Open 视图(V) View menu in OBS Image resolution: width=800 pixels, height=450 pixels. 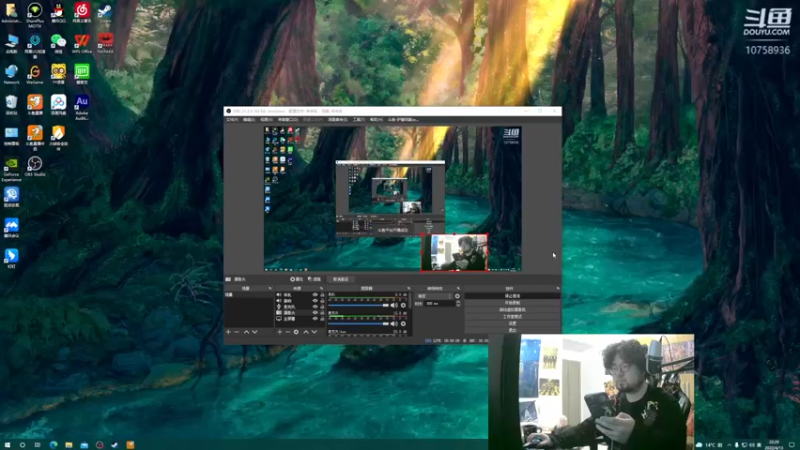click(x=266, y=120)
